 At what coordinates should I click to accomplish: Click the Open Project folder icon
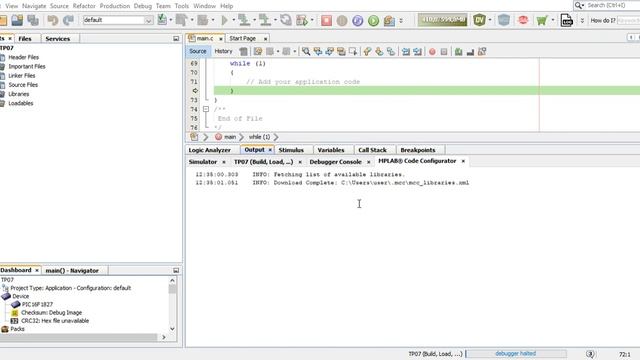pos(17,20)
